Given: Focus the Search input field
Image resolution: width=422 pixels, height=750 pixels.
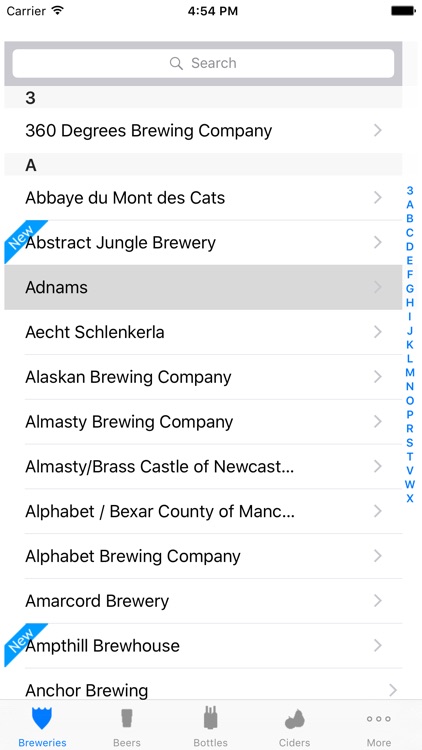Looking at the screenshot, I should click(203, 63).
